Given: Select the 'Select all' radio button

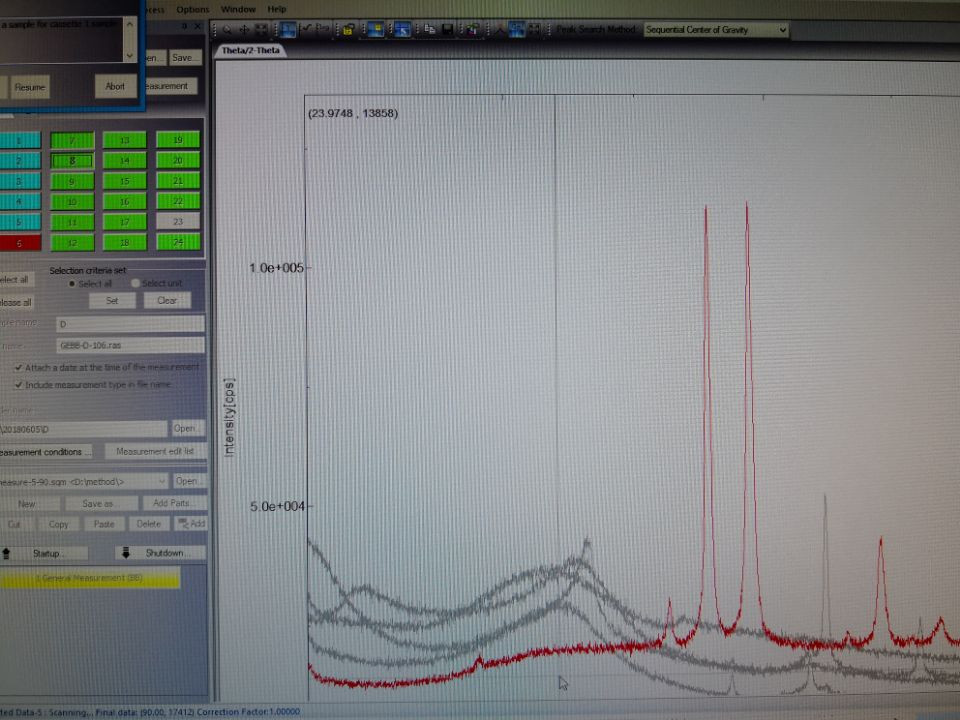Looking at the screenshot, I should coord(71,284).
